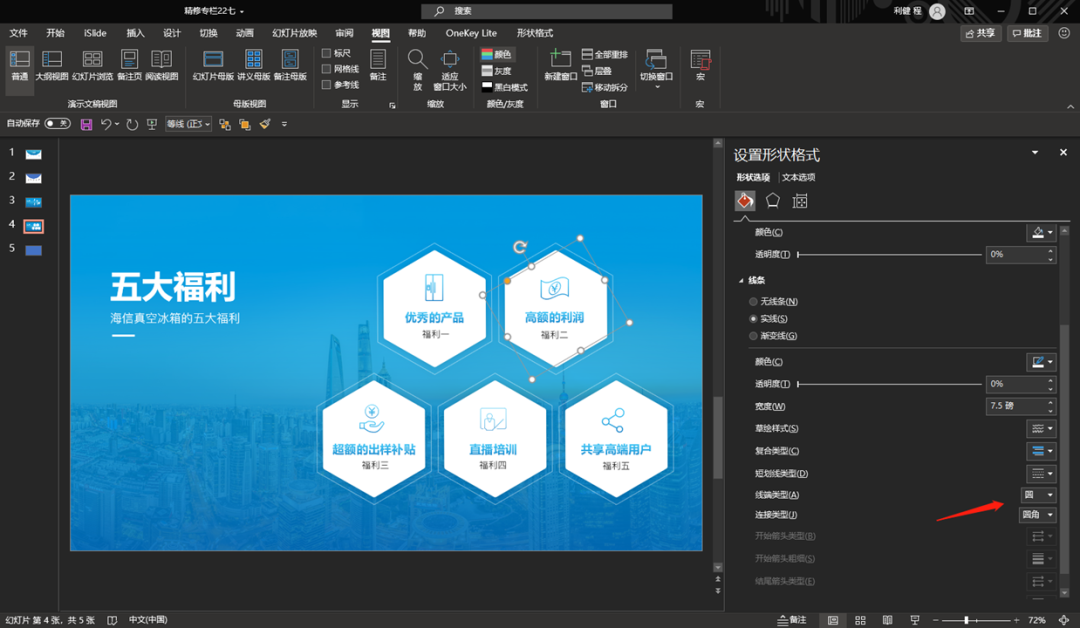Click 新建窗口 new window
The height and width of the screenshot is (628, 1080).
(x=560, y=65)
